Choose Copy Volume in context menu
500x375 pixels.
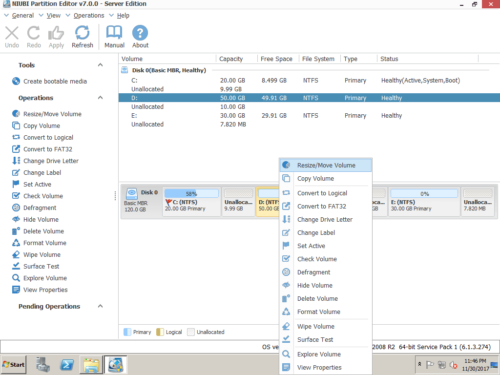(326, 179)
